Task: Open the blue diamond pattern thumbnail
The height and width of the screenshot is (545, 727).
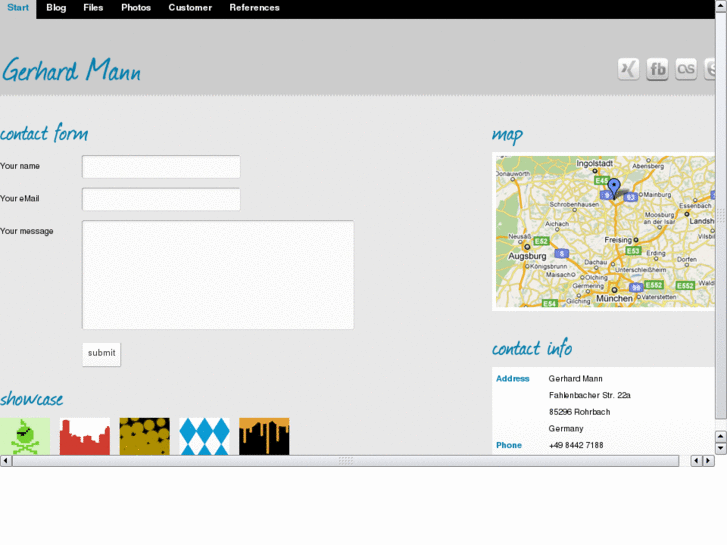Action: 204,436
